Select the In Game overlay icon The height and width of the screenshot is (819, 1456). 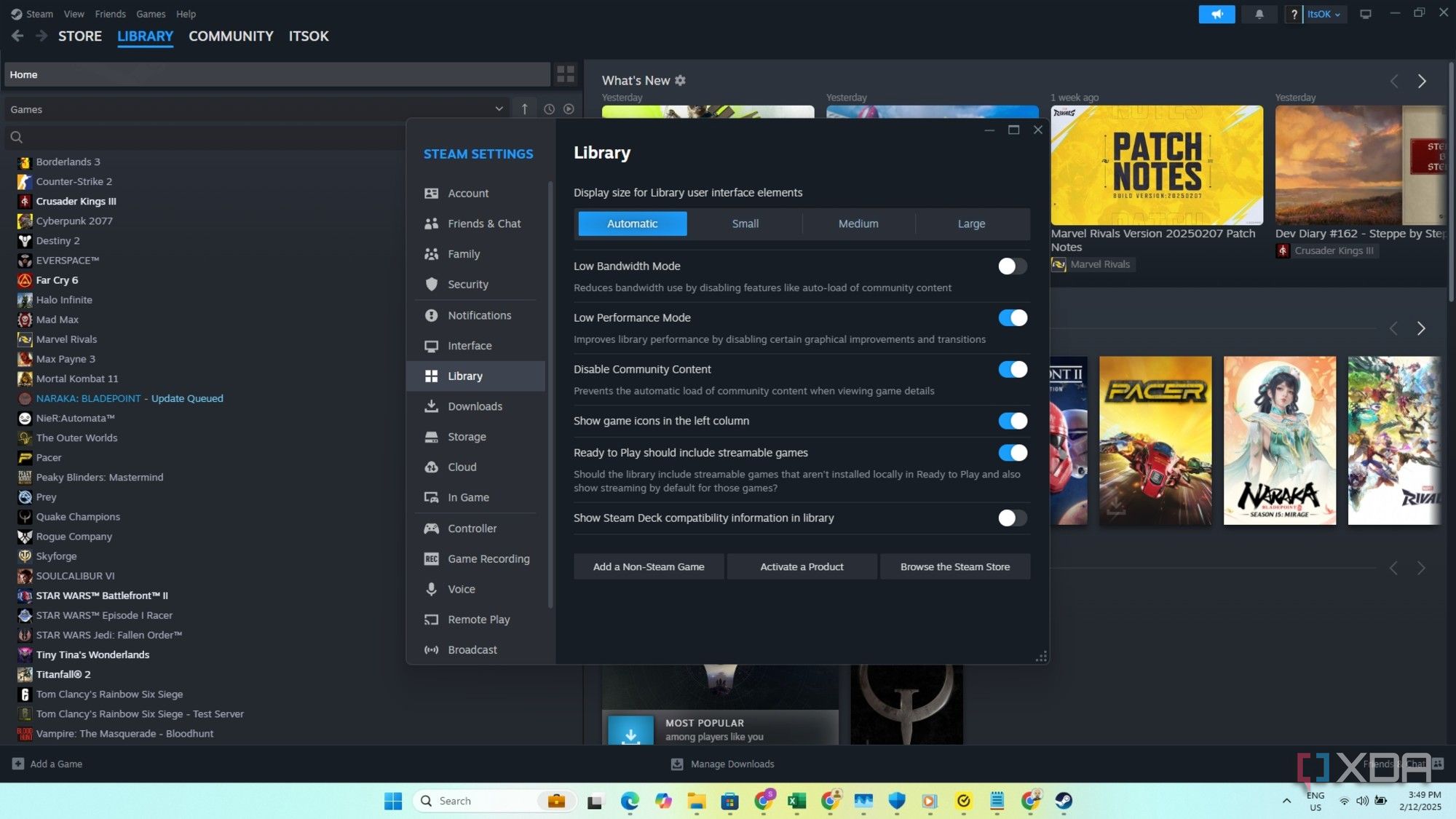(431, 498)
